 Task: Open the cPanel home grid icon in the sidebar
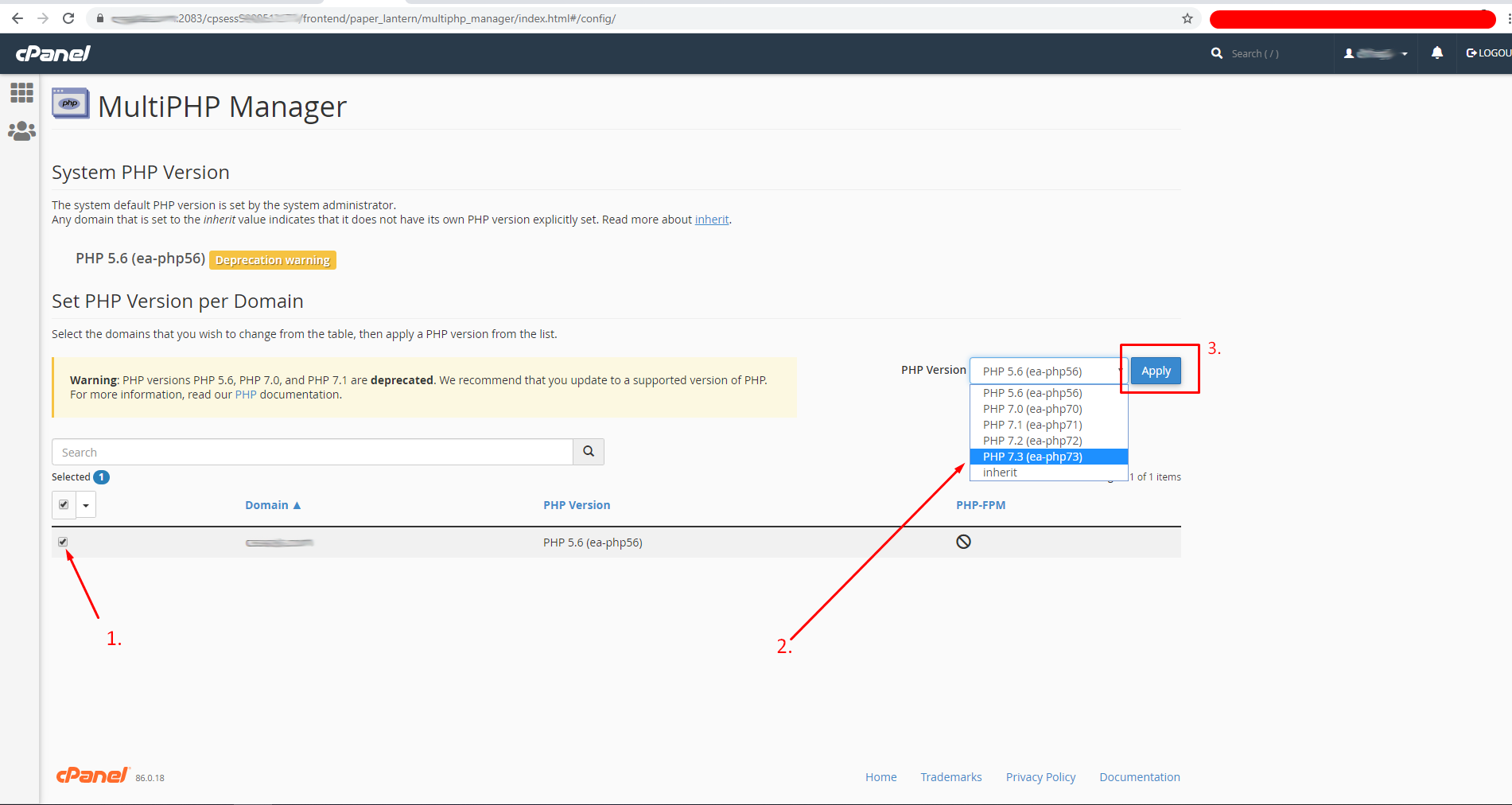point(21,93)
